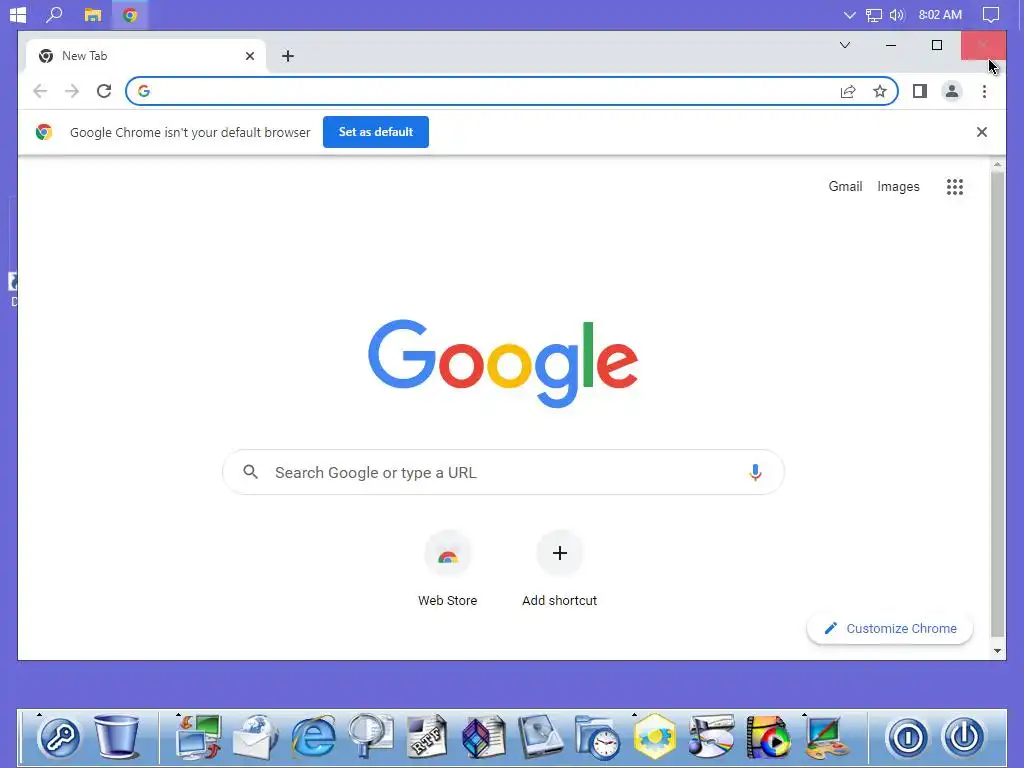The image size is (1024, 768).
Task: Open the Windows Start menu
Action: pyautogui.click(x=18, y=14)
